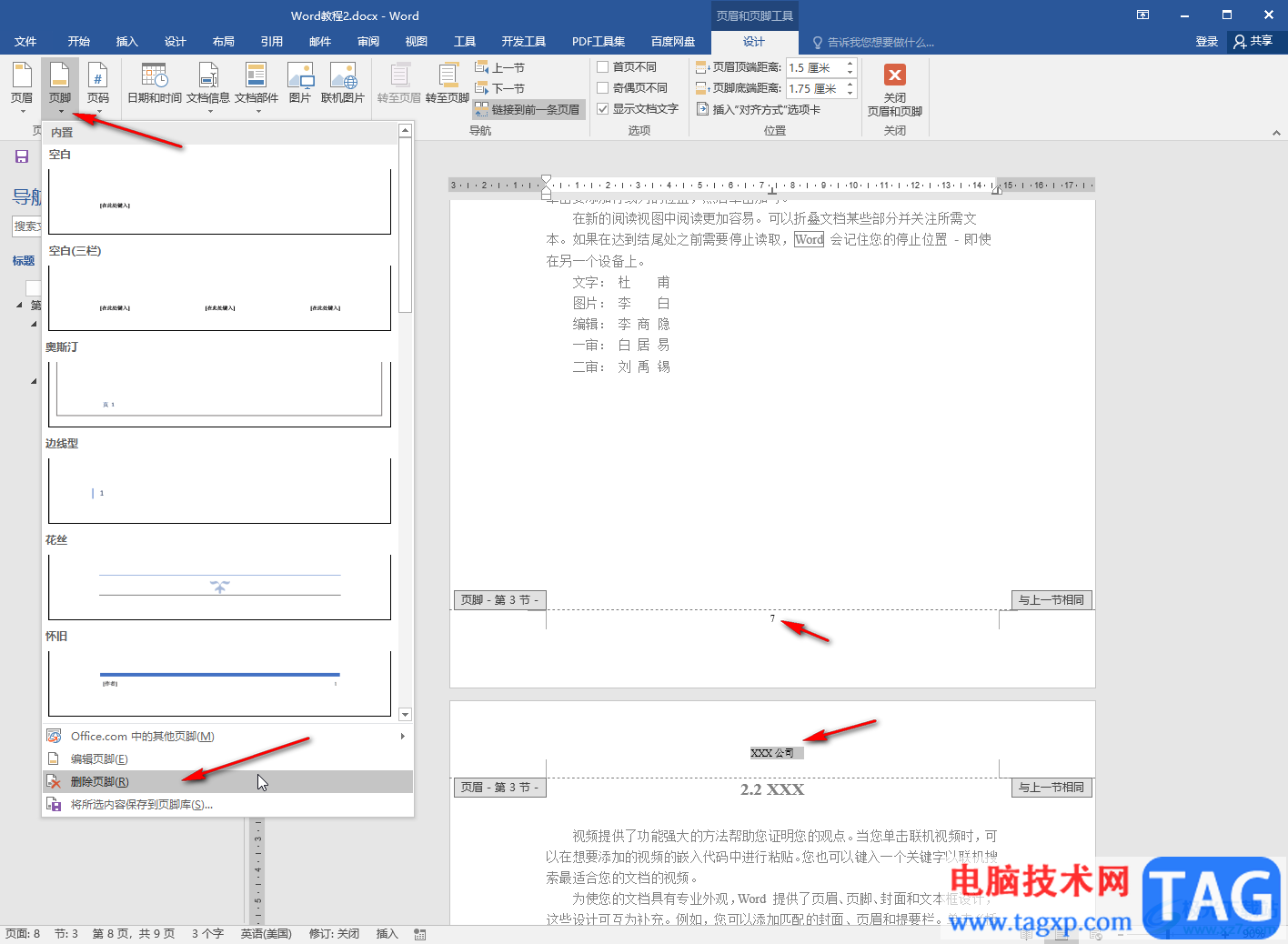Switch to the 引用 references tab

point(272,42)
